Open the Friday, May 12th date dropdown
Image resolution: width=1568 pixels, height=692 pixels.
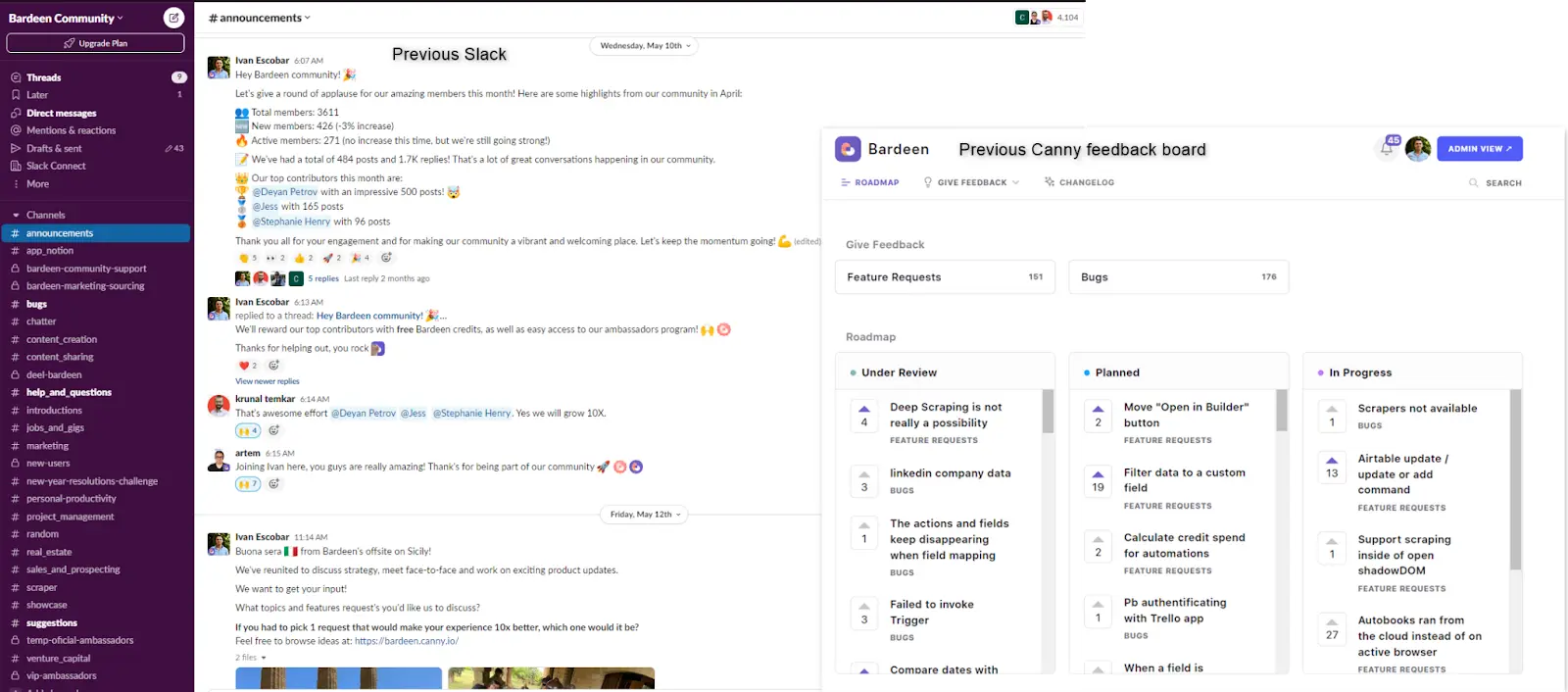coord(645,515)
